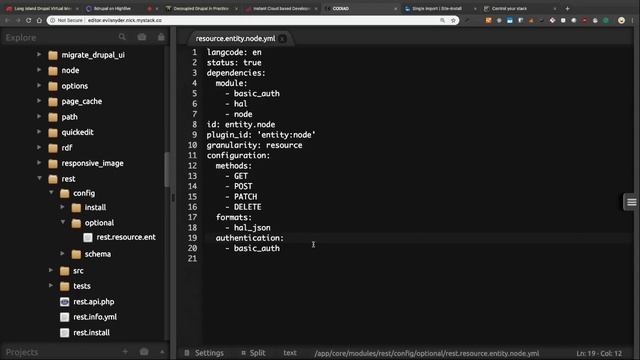This screenshot has width=640, height=360.
Task: Open editor Settings in bottom bar
Action: [x=204, y=353]
